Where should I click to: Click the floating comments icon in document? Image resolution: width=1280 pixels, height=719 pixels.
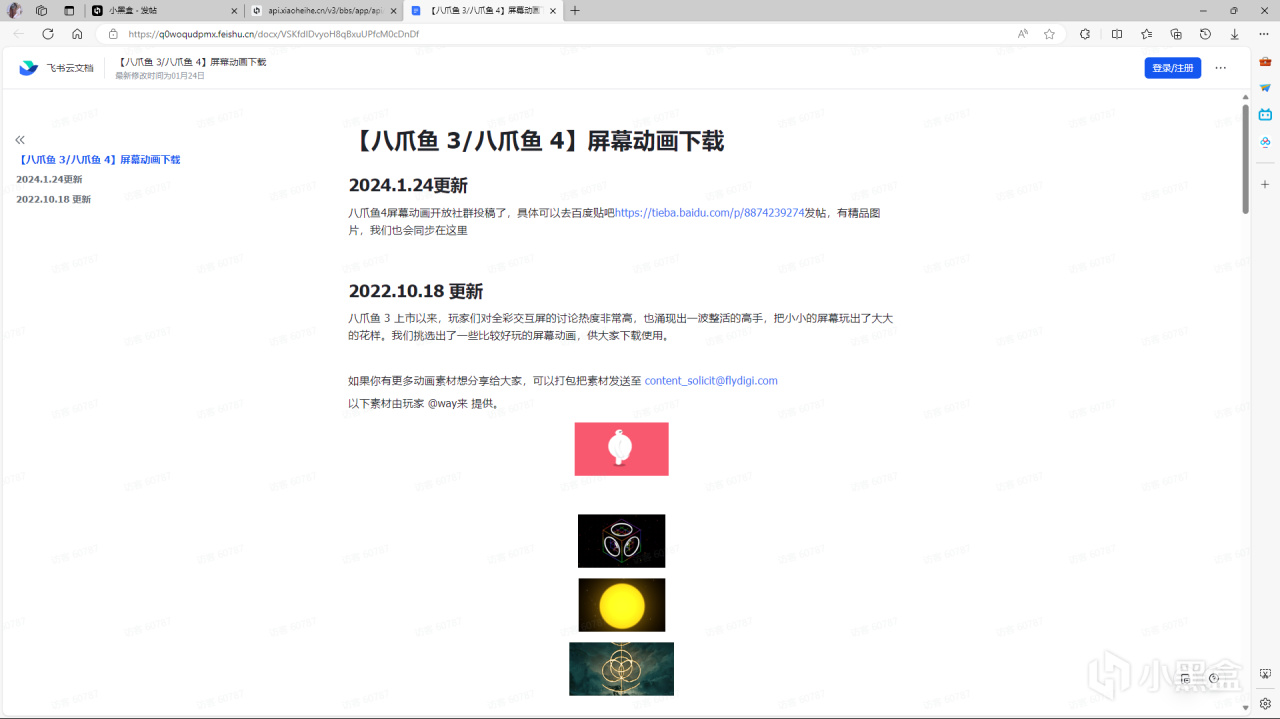tap(1185, 678)
